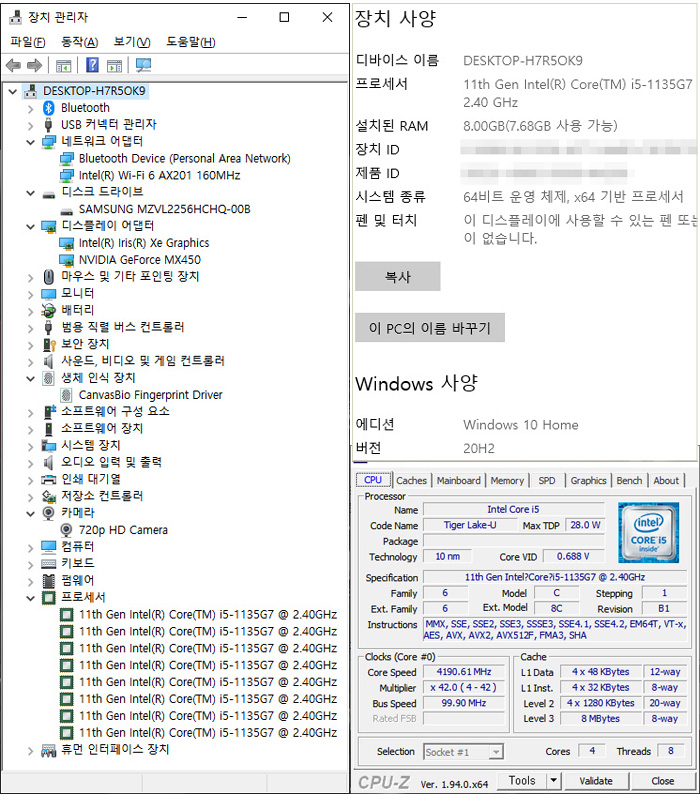Click the USB 커넥터 관리자 icon
700x798 pixels.
click(x=48, y=125)
